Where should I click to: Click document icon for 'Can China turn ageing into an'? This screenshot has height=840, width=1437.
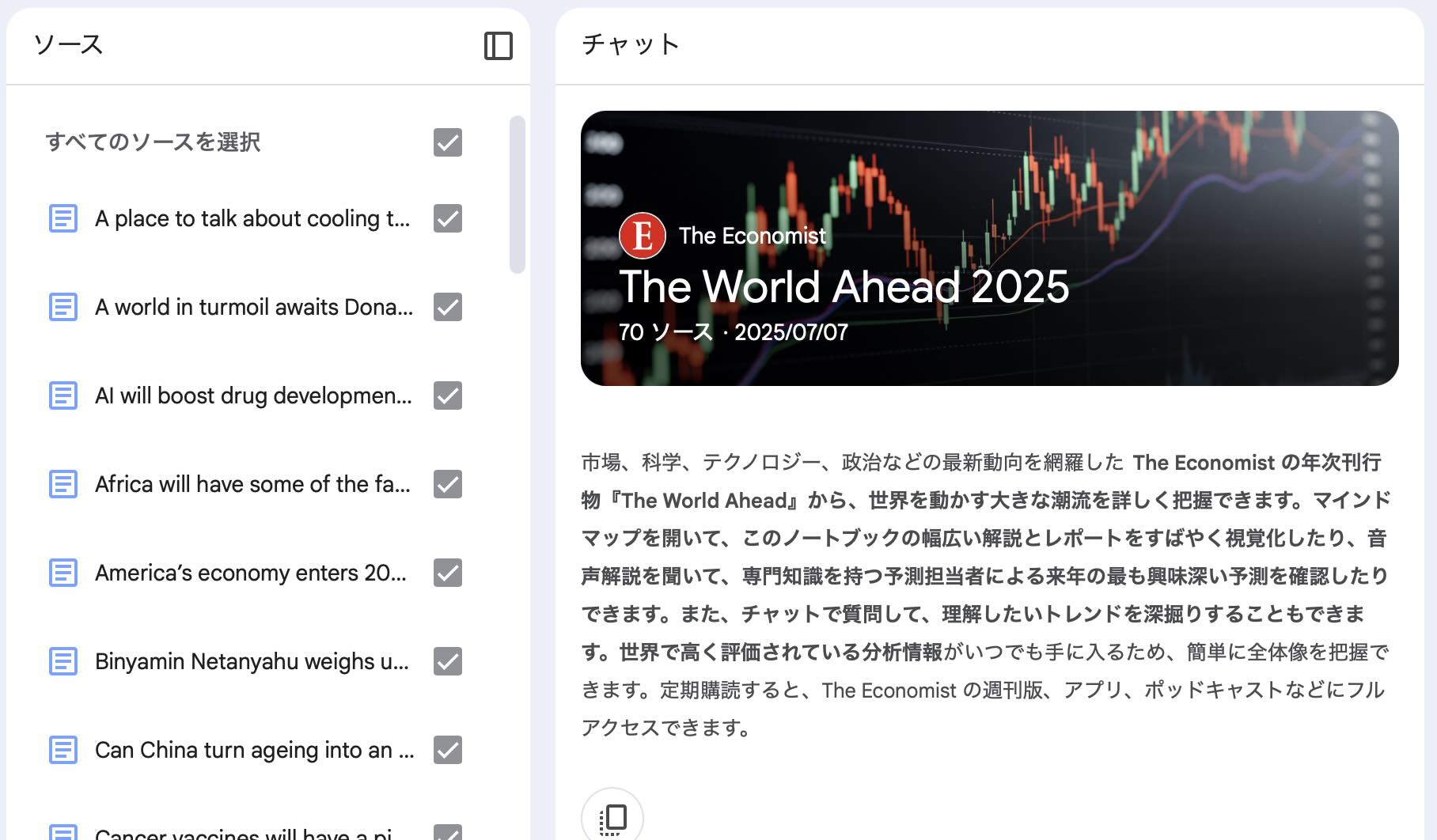click(x=63, y=750)
